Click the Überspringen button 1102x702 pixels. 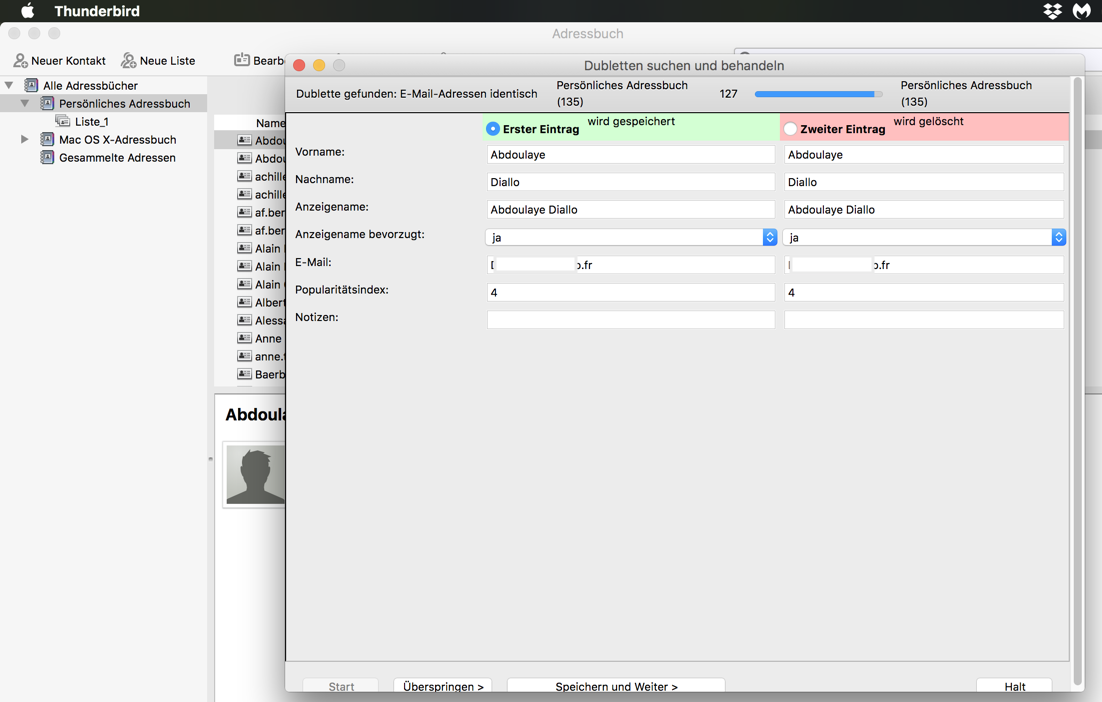point(443,687)
